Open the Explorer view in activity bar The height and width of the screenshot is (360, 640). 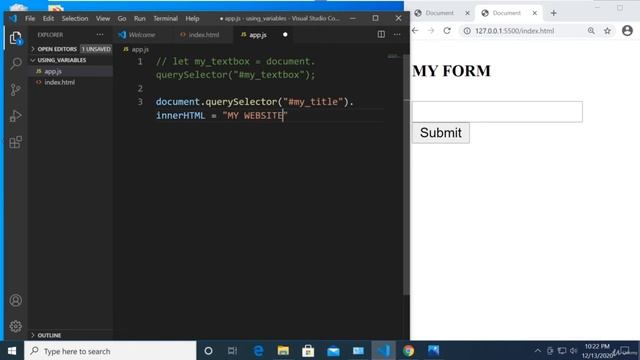(16, 38)
